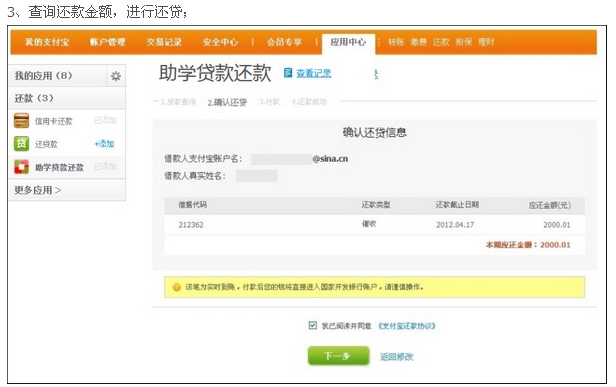Screen dimensions: 616x387
Task: Toggle the 我已阅读并同意 checkbox
Action: (313, 325)
